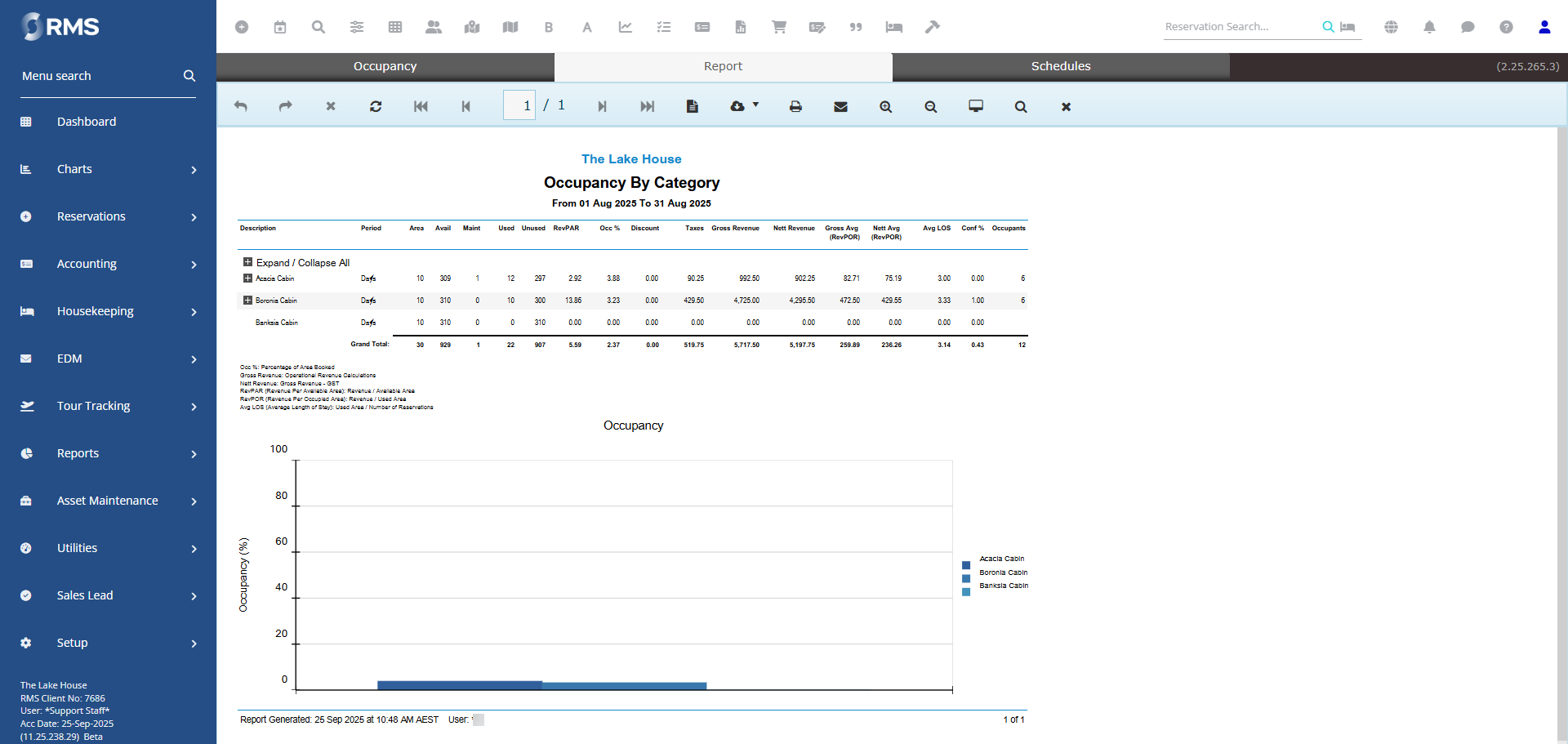Click the bed icon beside reservation search
1568x744 pixels.
[1347, 27]
